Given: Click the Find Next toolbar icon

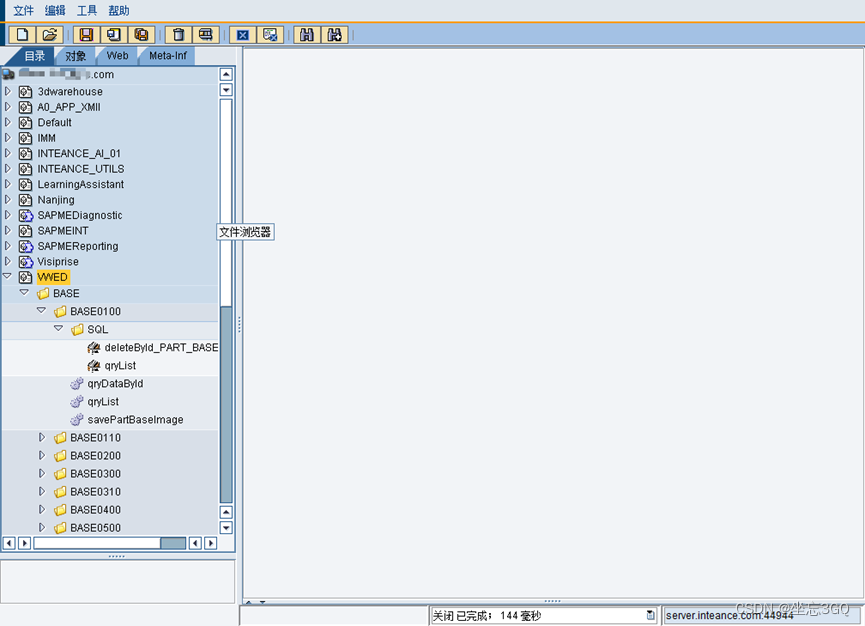Looking at the screenshot, I should pos(331,34).
